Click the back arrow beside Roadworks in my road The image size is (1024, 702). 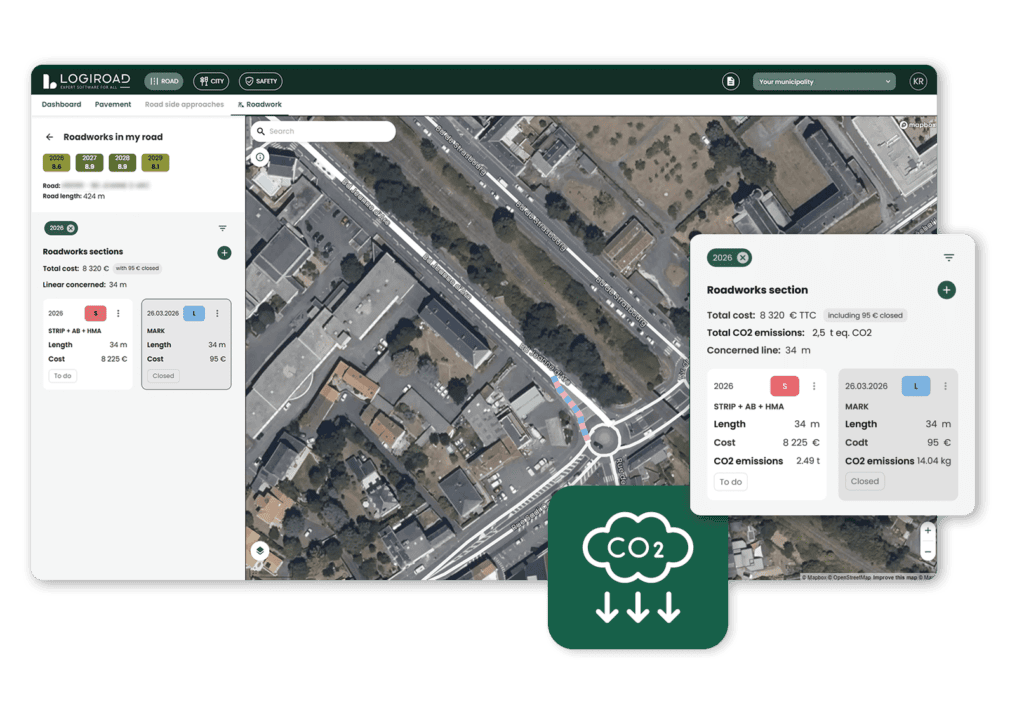[x=50, y=137]
